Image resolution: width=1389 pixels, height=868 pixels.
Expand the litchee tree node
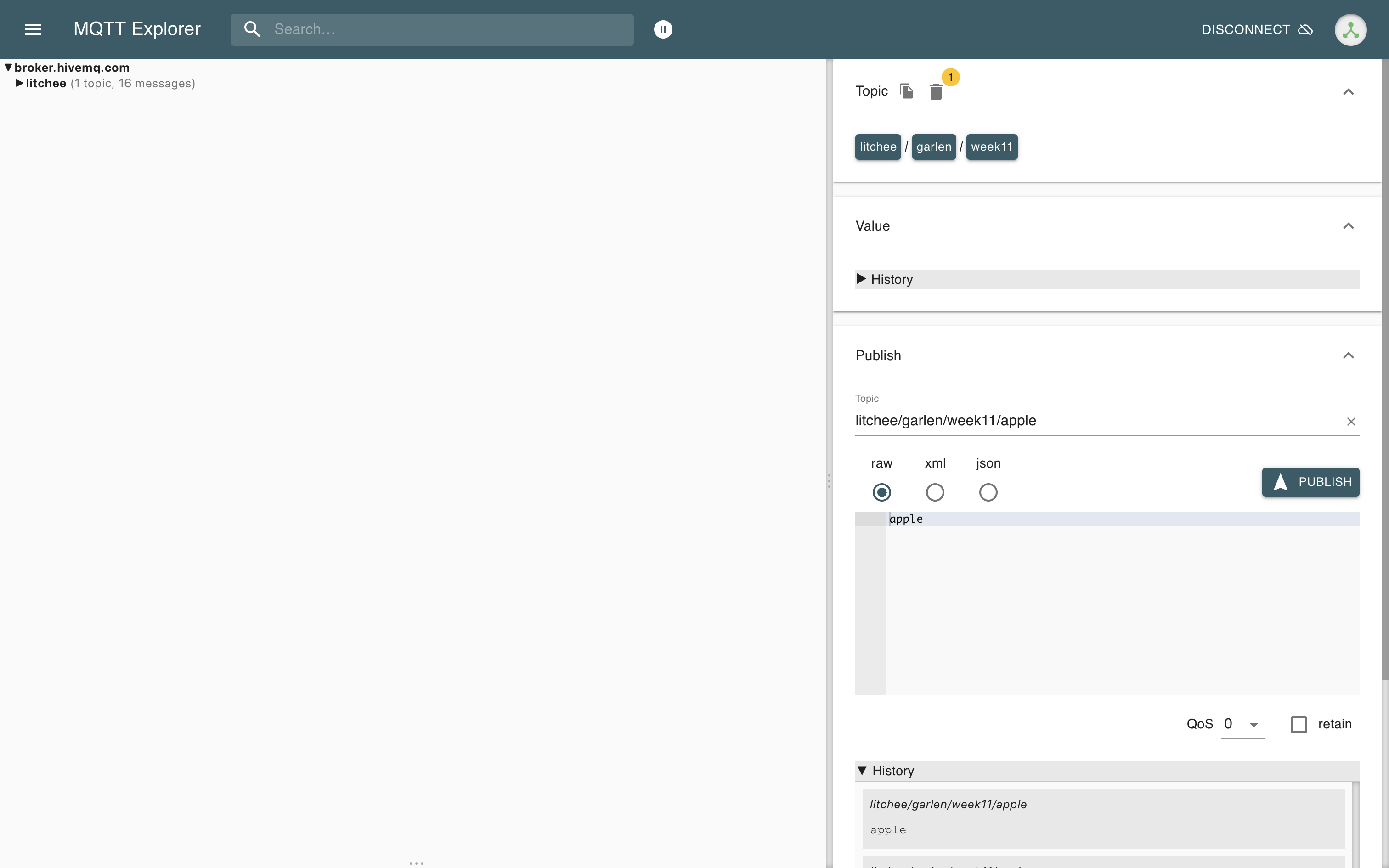pos(19,83)
